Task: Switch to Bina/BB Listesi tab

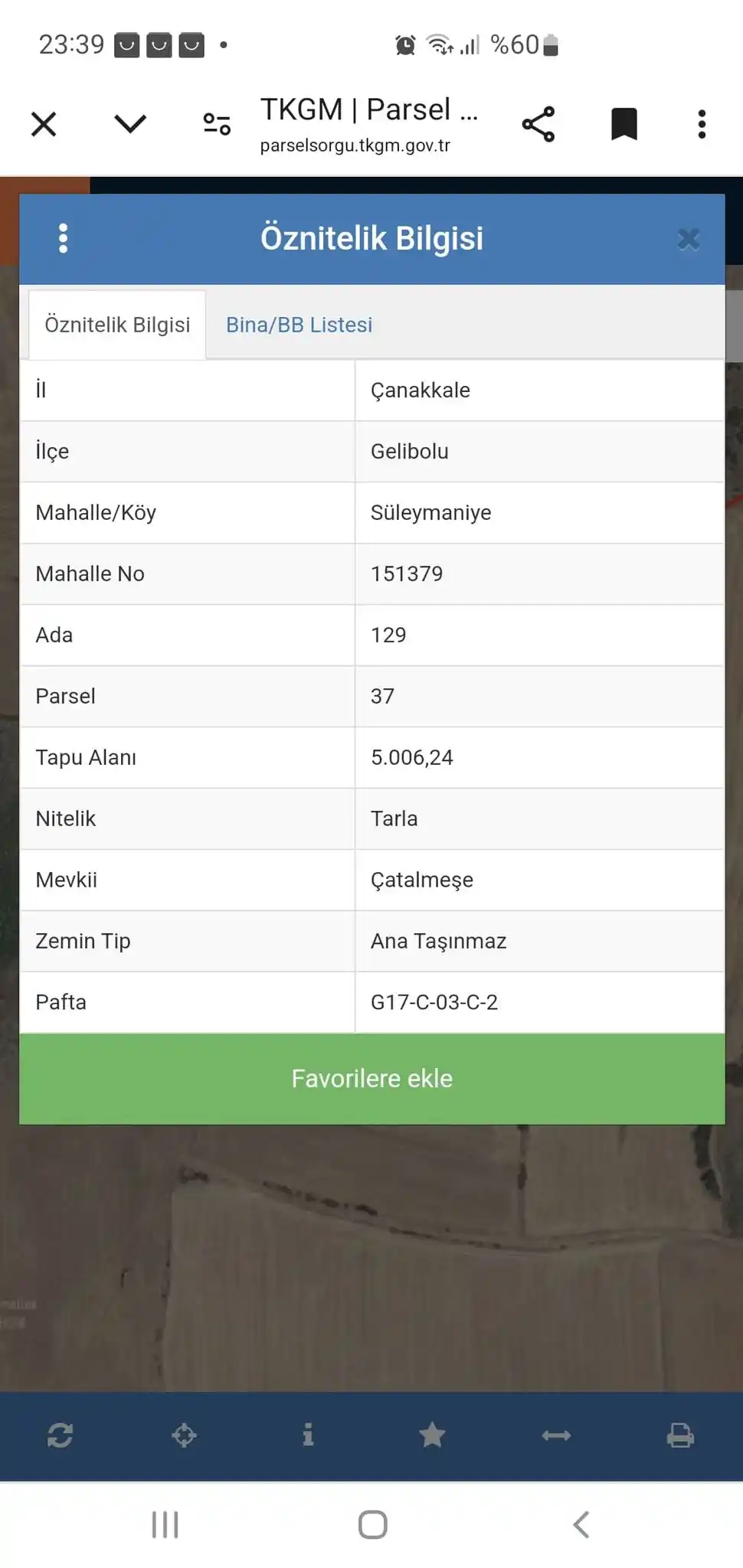Action: click(x=299, y=325)
